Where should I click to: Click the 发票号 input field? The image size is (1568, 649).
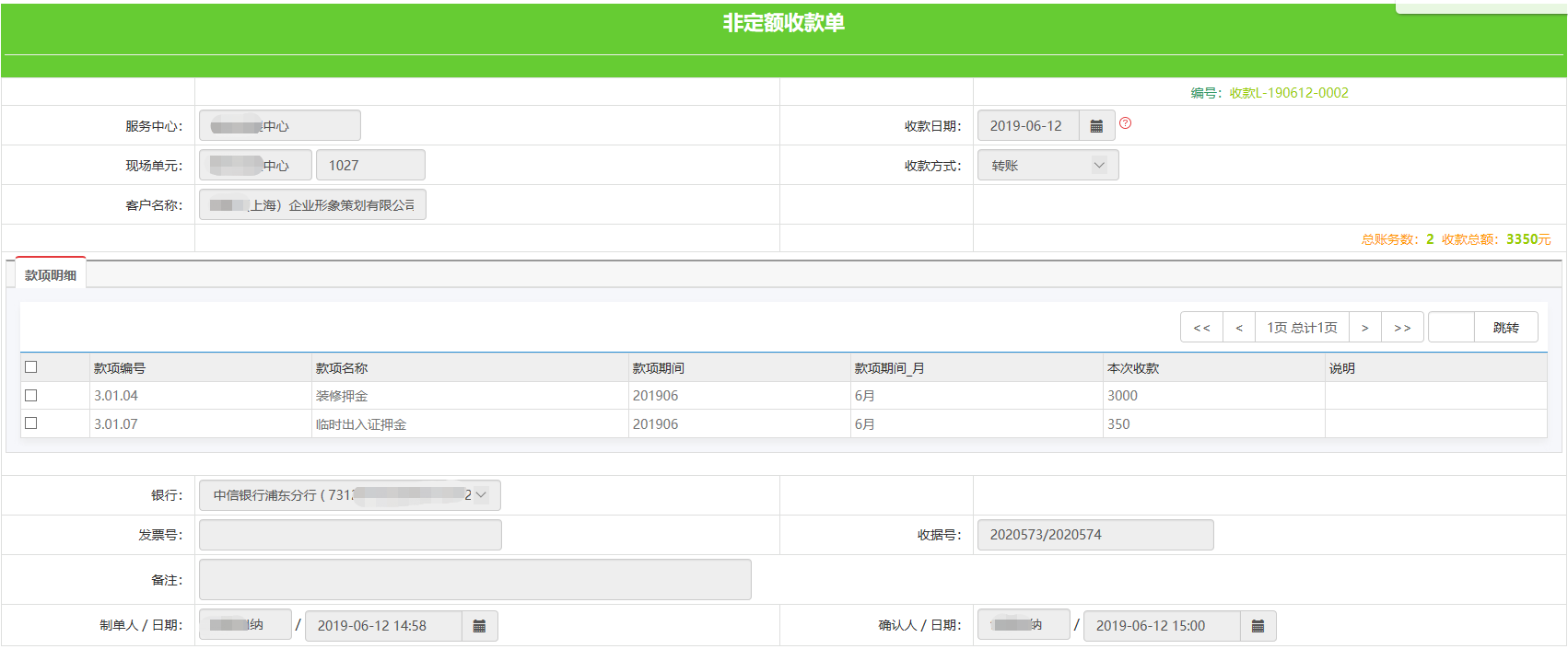(350, 535)
